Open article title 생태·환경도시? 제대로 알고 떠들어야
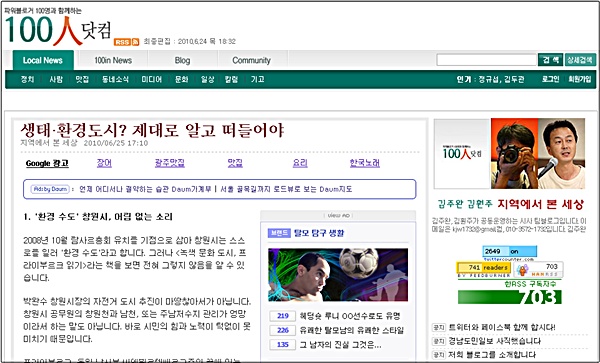Screen dimensions: 600x363 pos(152,130)
